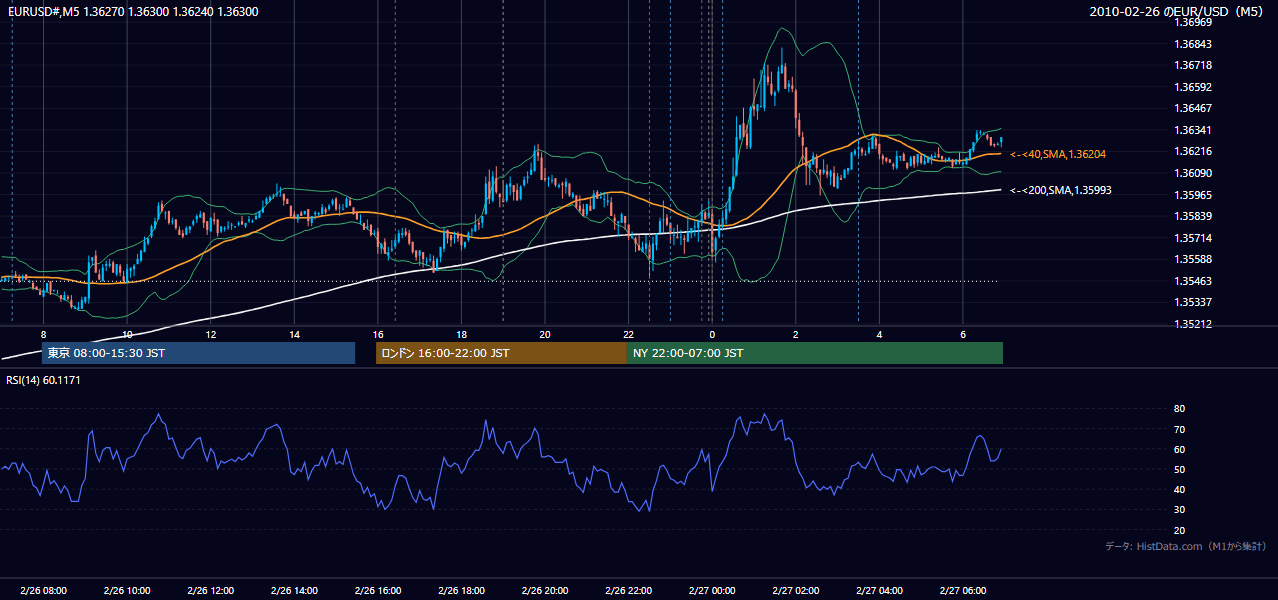Click the 2/26 16:00 bottom time label

(378, 591)
